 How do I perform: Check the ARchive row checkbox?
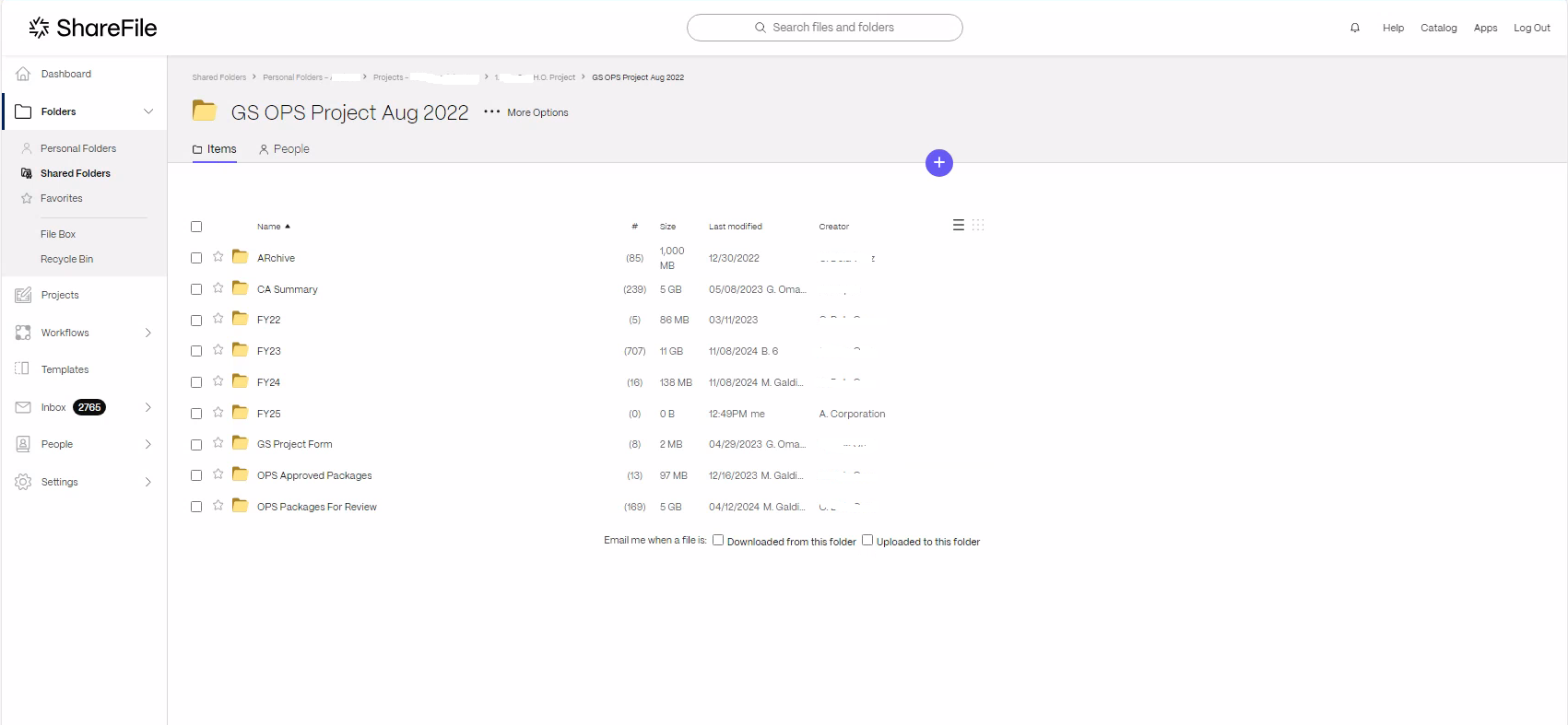[196, 258]
